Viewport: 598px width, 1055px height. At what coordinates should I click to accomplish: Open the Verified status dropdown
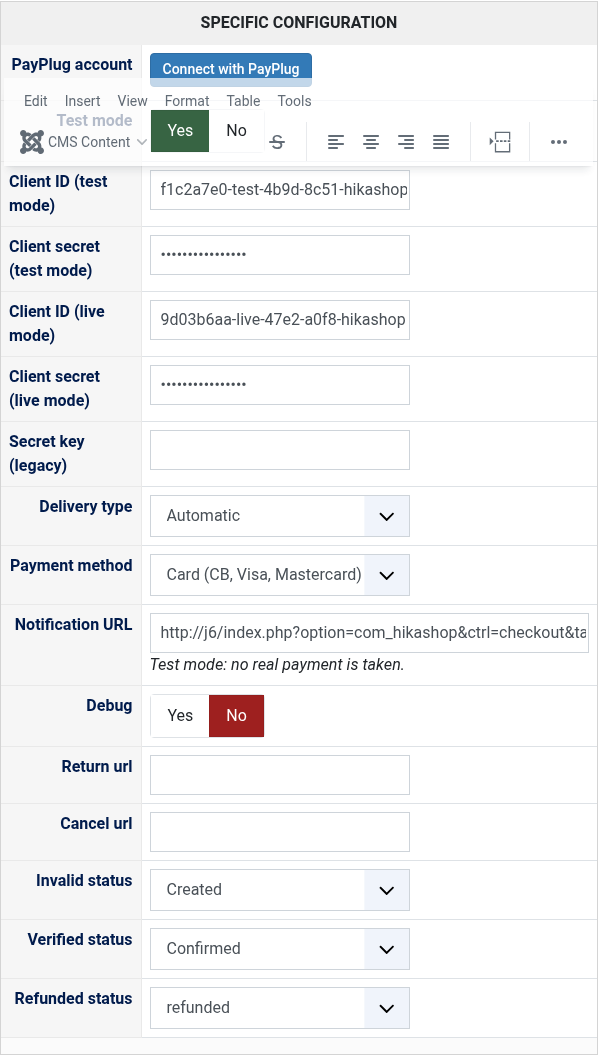(x=280, y=949)
